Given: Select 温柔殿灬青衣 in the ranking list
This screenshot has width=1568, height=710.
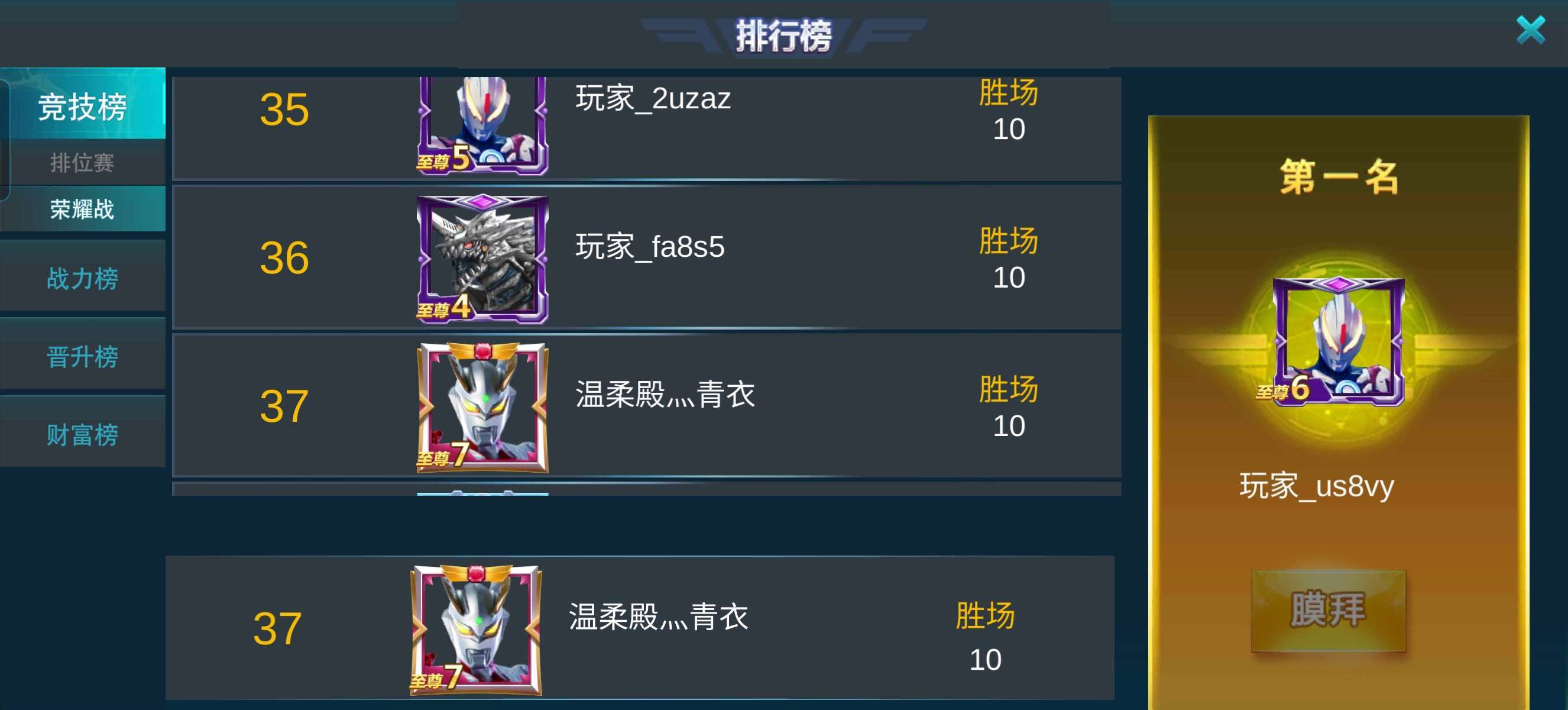Looking at the screenshot, I should [x=665, y=395].
